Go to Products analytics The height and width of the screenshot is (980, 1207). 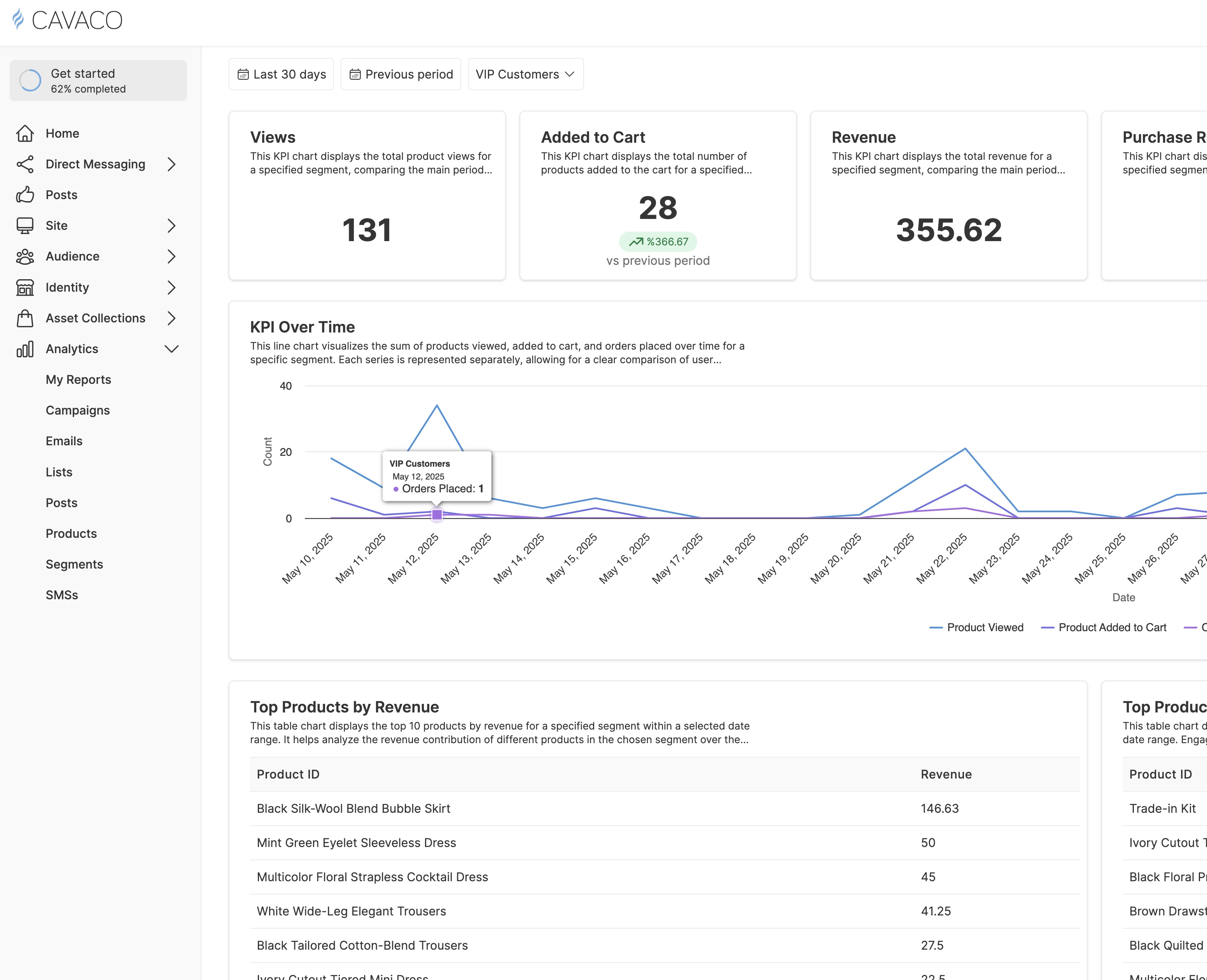tap(71, 534)
